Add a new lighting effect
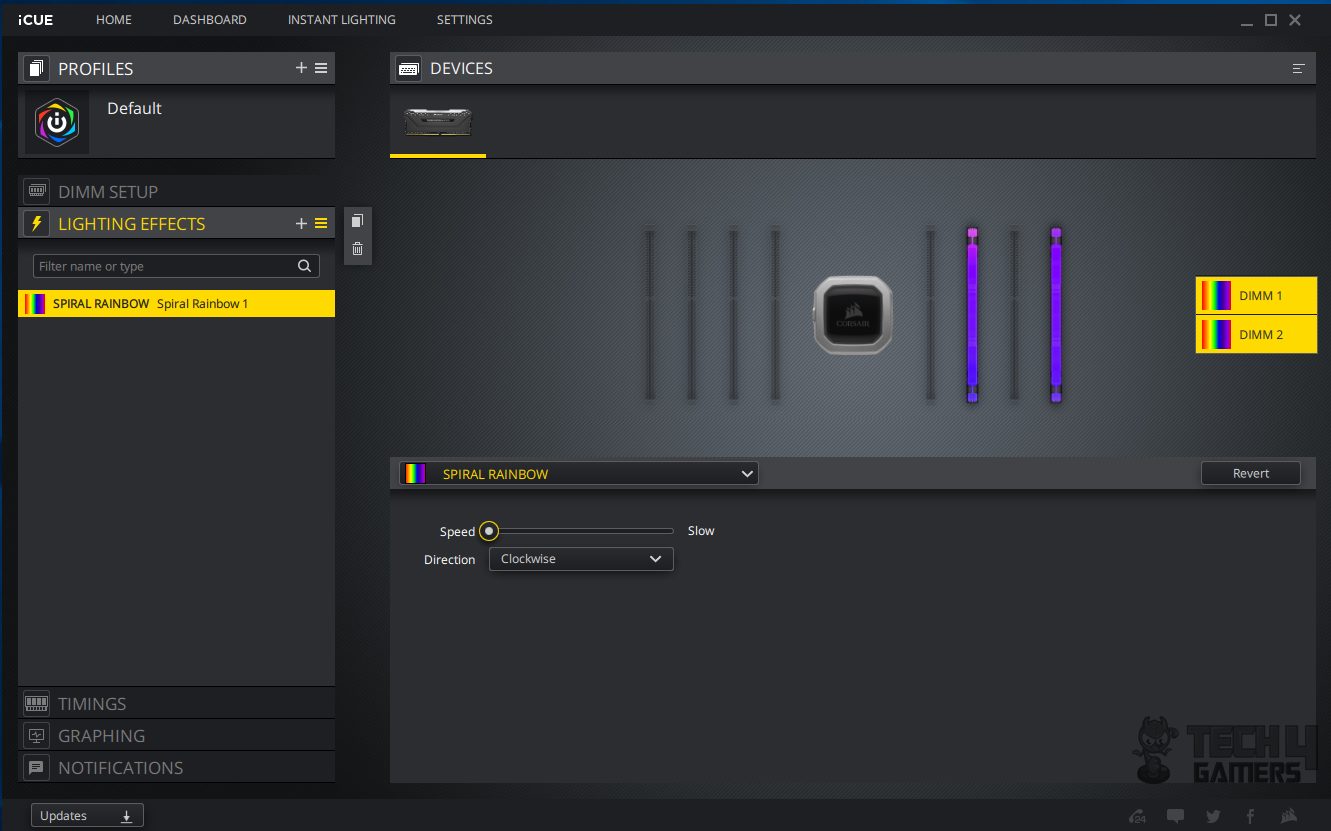Screen dimensions: 1331x831 301,224
